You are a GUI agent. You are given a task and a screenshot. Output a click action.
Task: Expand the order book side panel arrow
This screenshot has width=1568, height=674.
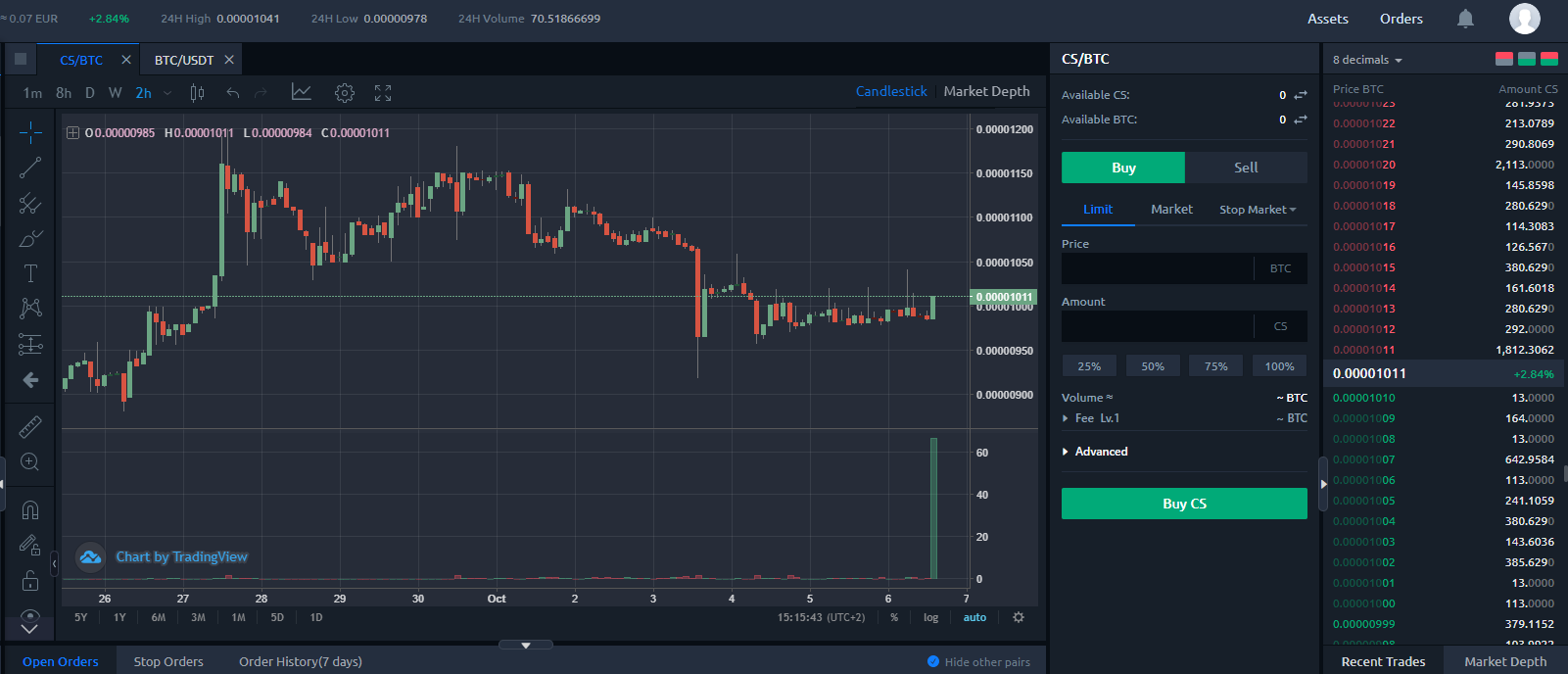(x=1323, y=483)
